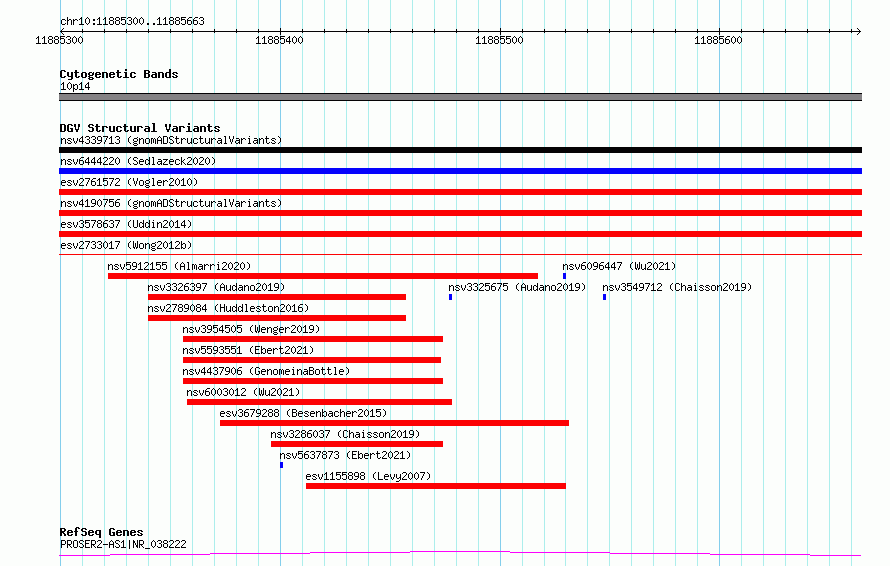Open the nsv4190756 gnomADStructuralVariants label
This screenshot has width=890, height=566.
pos(171,203)
